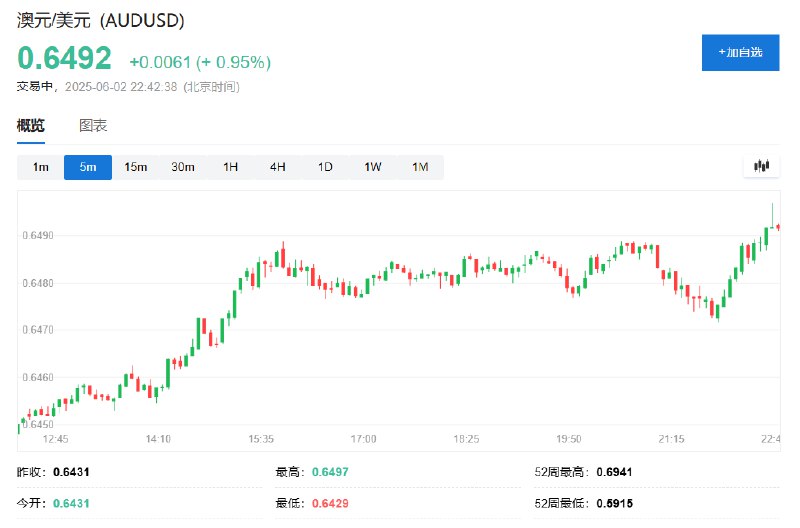The image size is (800, 528).
Task: Click the current price 0.6492
Action: 64,58
